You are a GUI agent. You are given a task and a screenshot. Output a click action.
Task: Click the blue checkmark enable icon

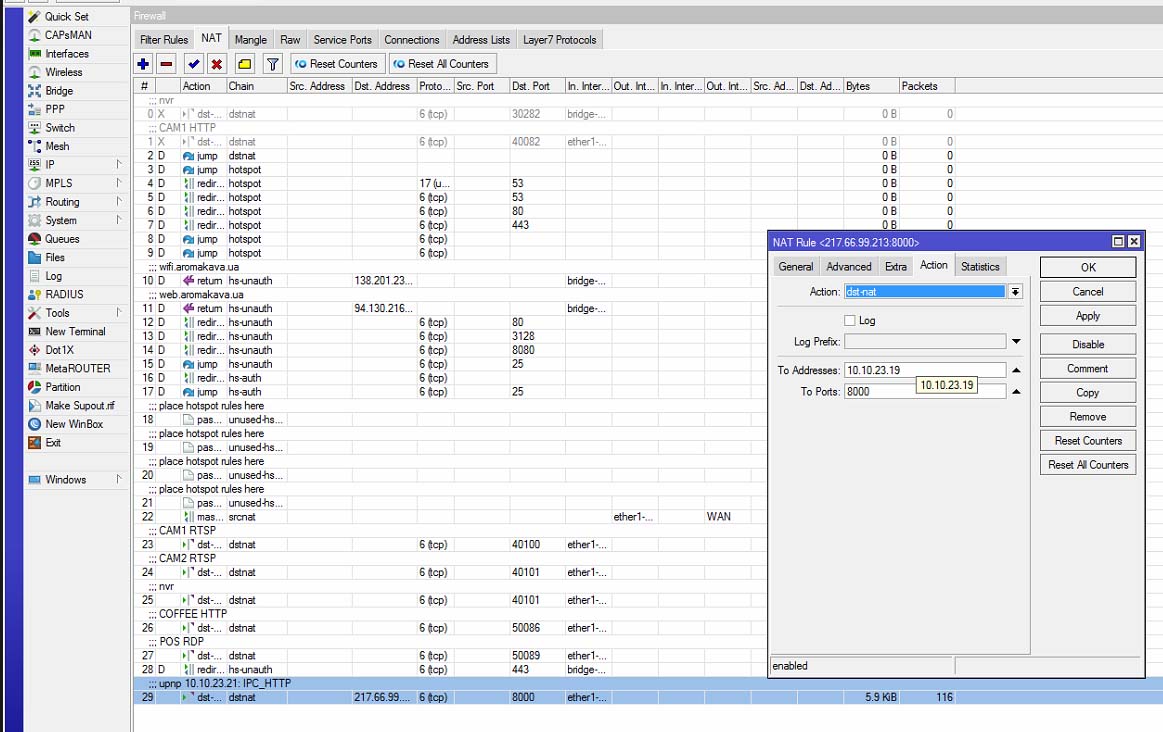click(x=193, y=64)
